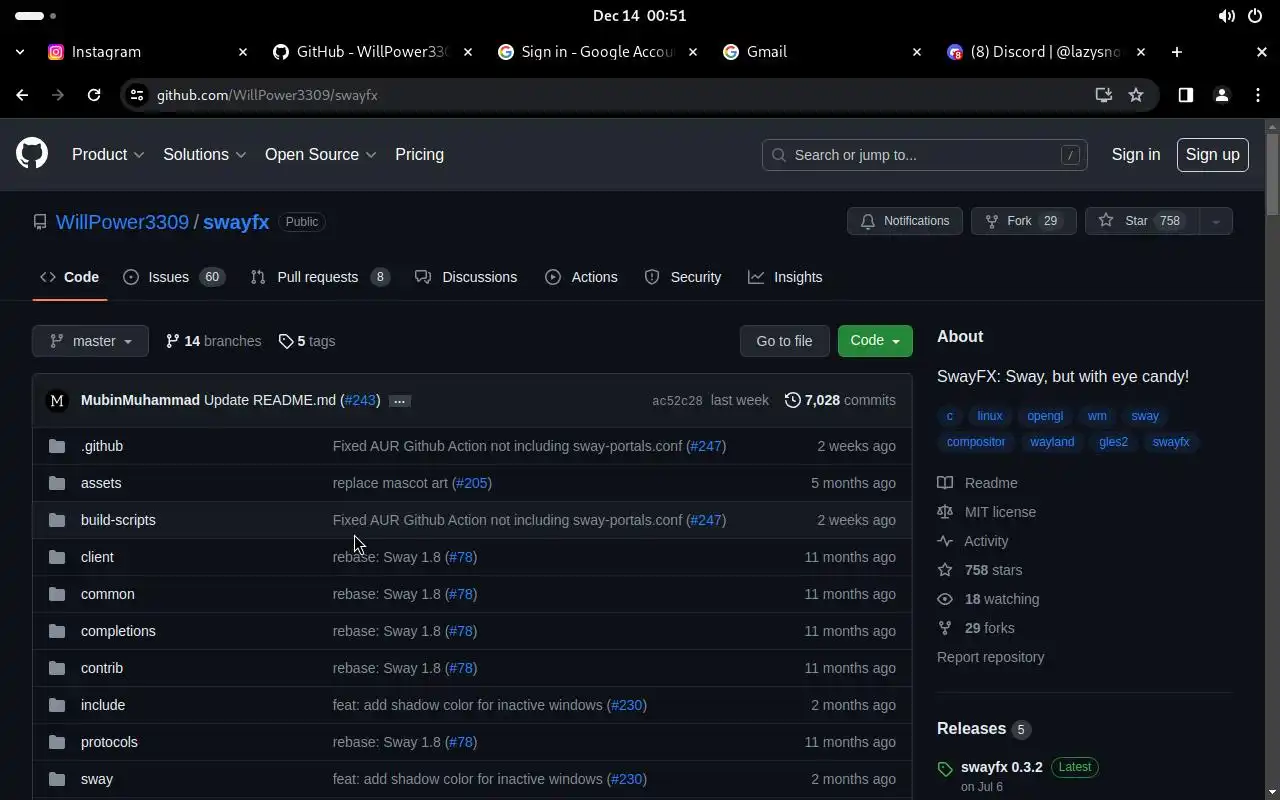The height and width of the screenshot is (800, 1280).
Task: Switch to the Discussions tab
Action: (466, 277)
